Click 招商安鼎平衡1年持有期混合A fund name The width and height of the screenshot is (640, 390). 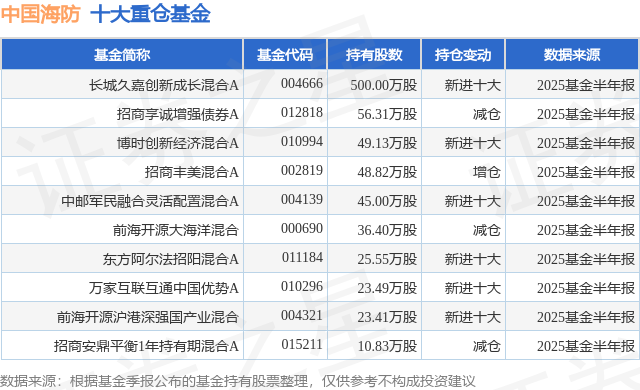pos(146,346)
